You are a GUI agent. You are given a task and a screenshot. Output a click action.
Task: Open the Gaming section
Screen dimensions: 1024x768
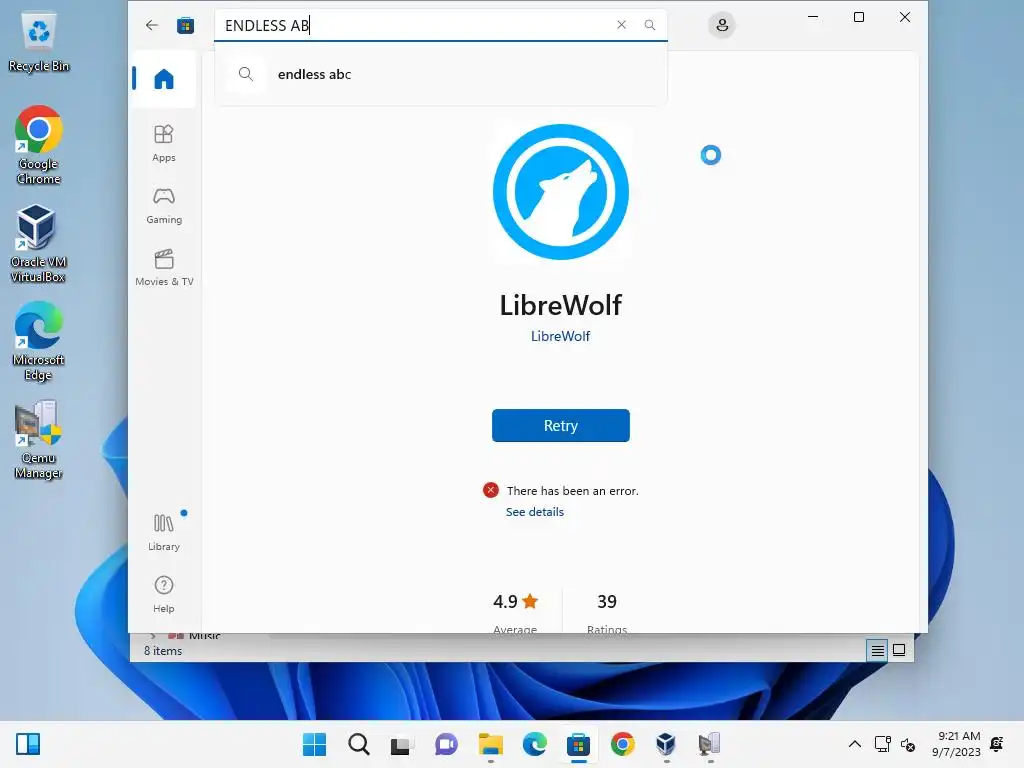pyautogui.click(x=164, y=205)
